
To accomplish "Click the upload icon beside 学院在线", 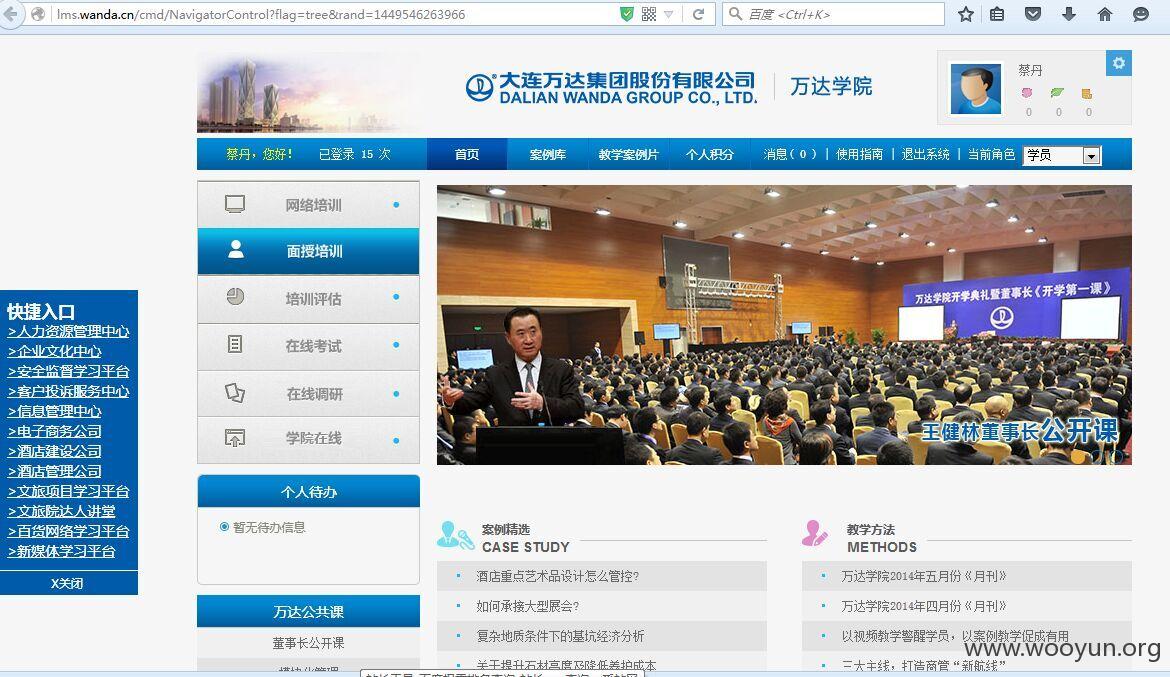I will tap(235, 437).
